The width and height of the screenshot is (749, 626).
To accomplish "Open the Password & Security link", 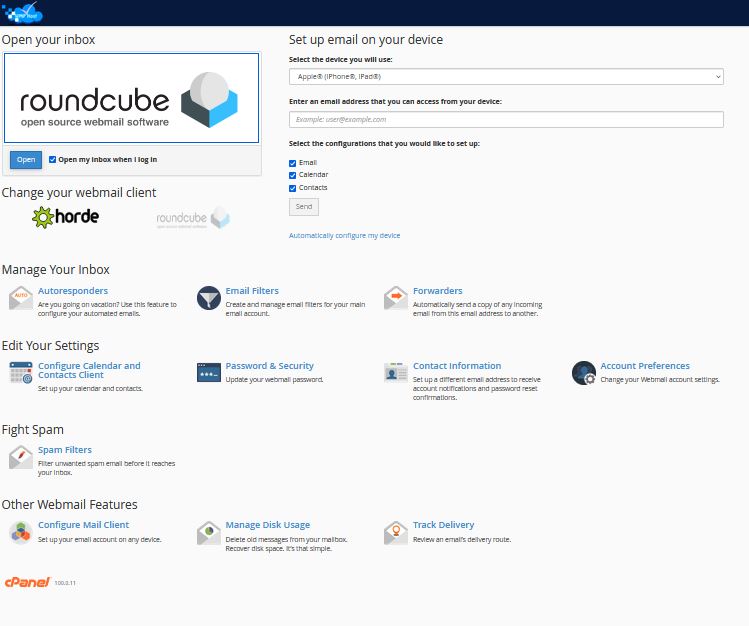I will 269,366.
